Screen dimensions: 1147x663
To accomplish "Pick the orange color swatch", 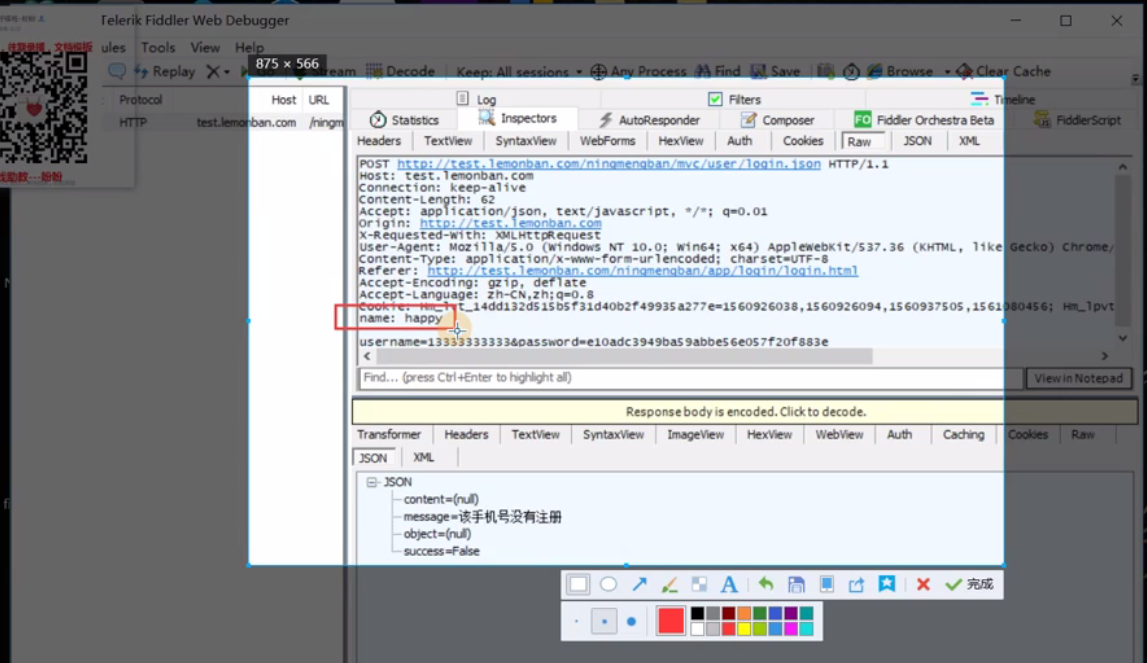I will pyautogui.click(x=744, y=613).
